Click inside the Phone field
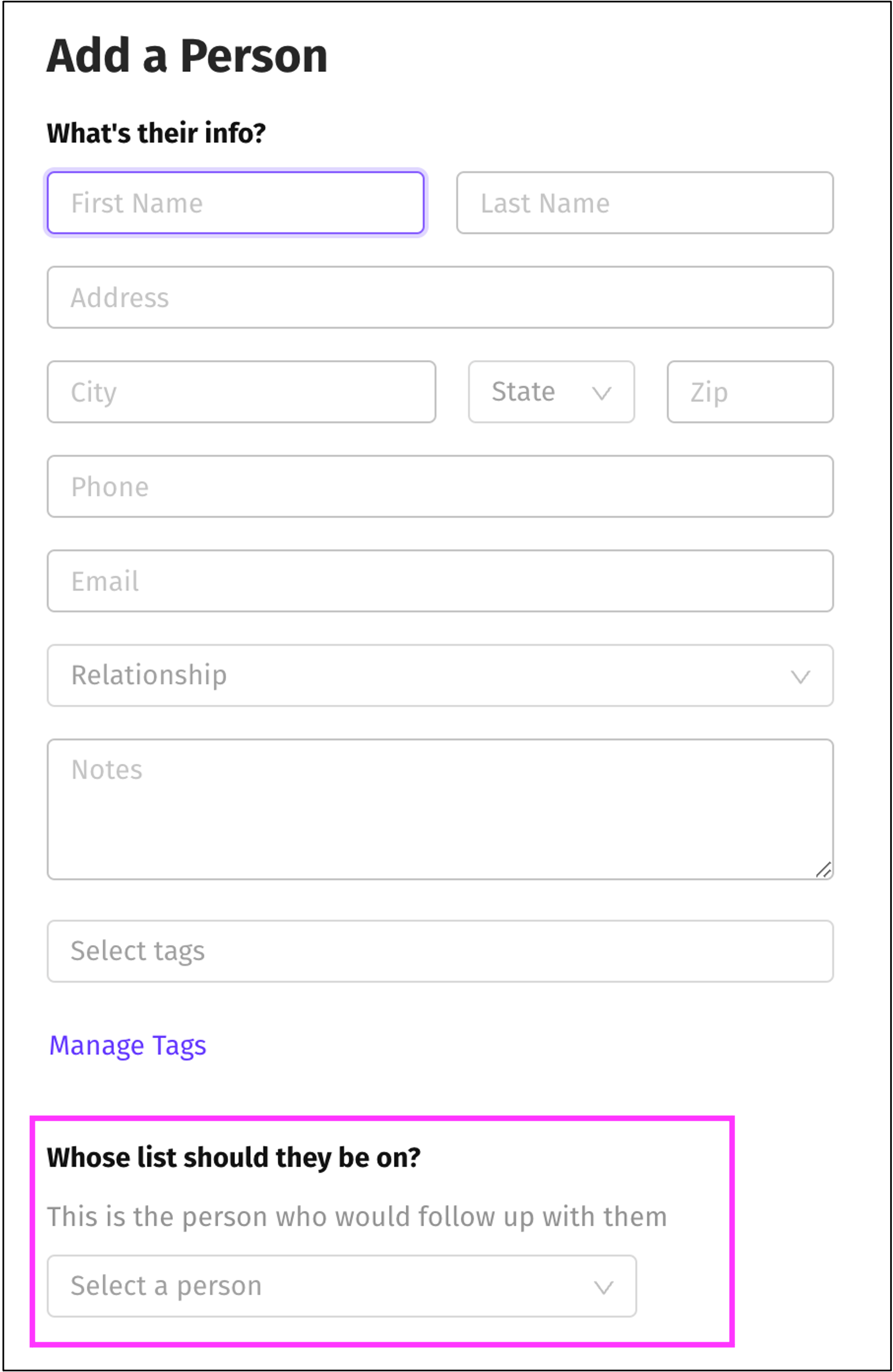 click(x=440, y=487)
